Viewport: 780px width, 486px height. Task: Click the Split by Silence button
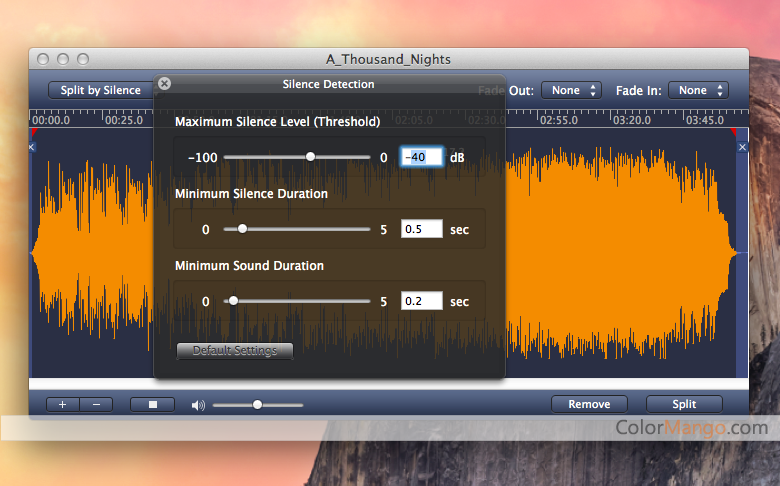tap(100, 90)
